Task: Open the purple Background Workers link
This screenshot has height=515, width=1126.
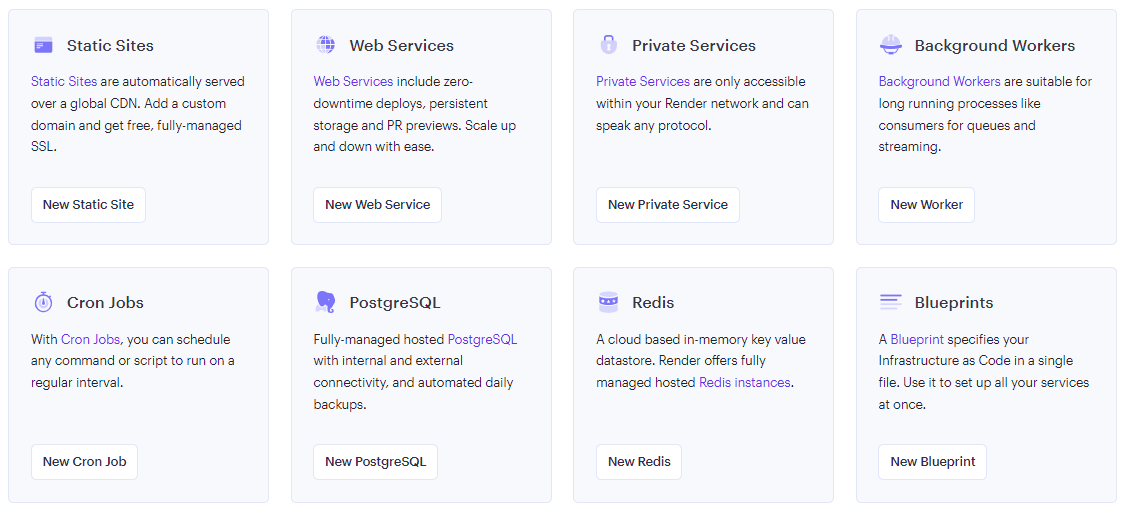Action: [x=939, y=81]
